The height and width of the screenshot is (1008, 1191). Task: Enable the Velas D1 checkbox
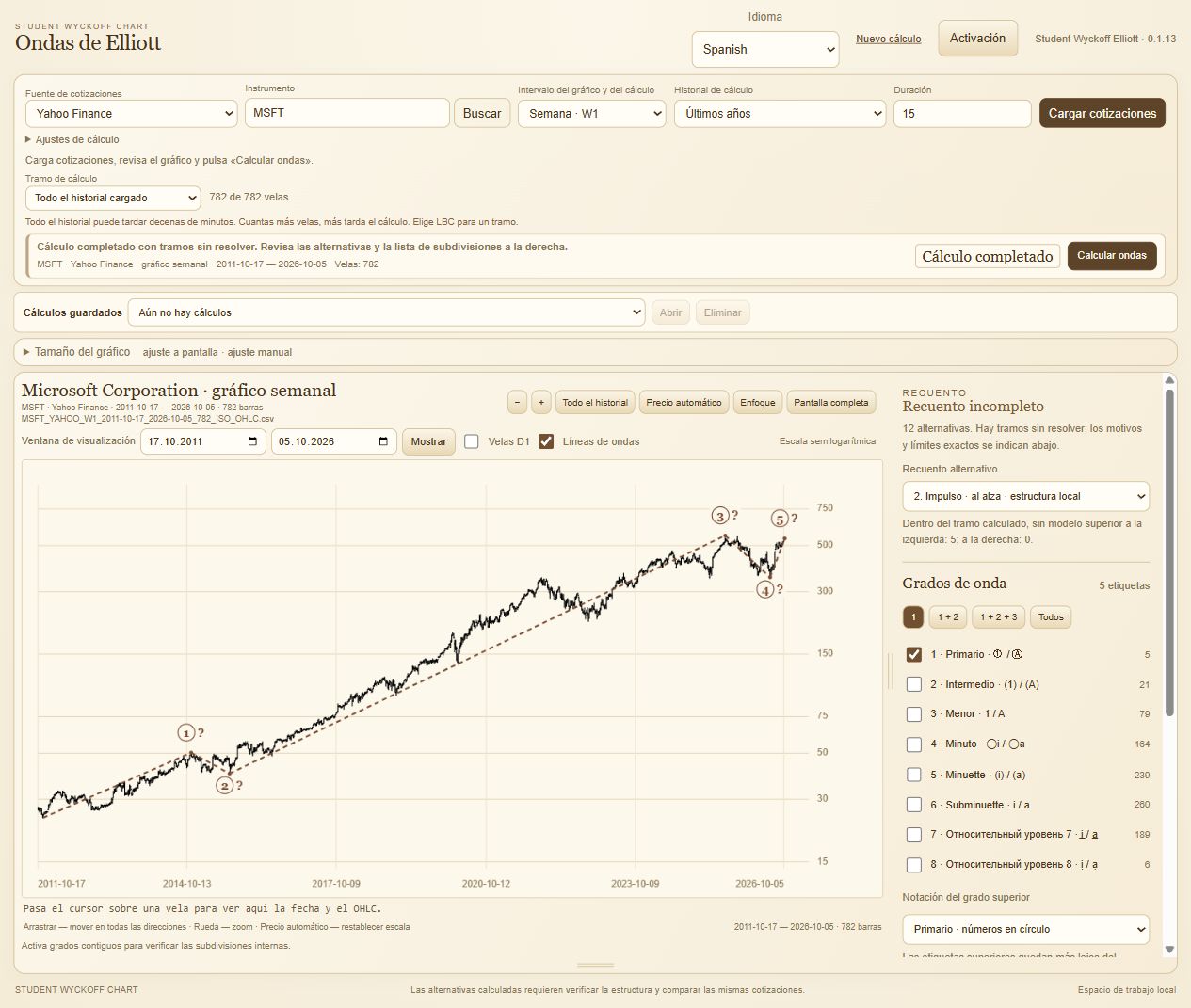pos(472,441)
